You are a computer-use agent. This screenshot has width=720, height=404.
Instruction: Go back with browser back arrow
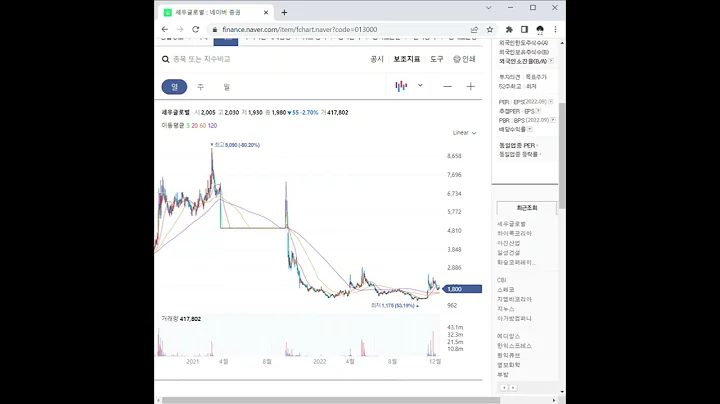[x=165, y=29]
